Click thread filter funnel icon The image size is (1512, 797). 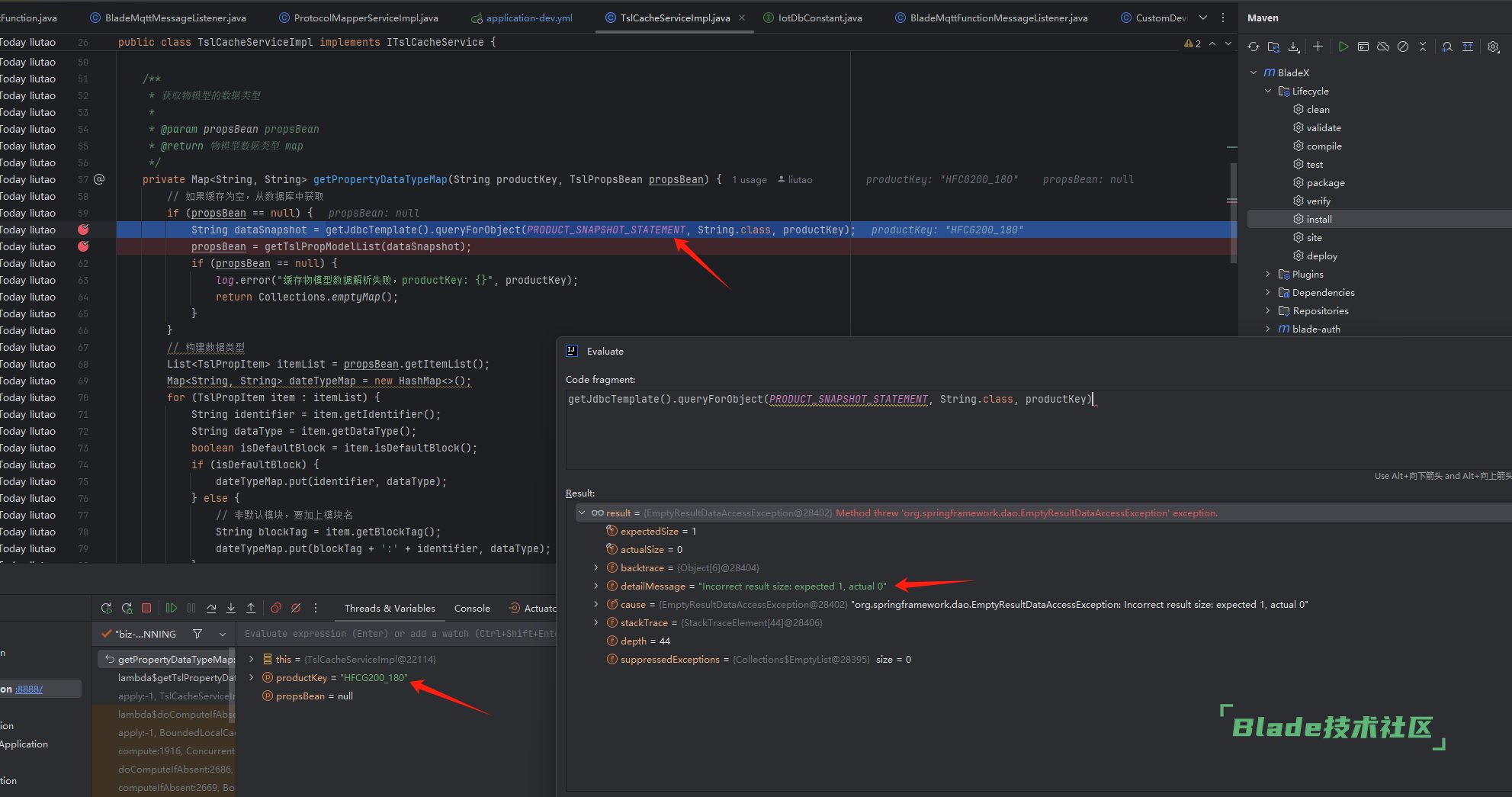[197, 634]
